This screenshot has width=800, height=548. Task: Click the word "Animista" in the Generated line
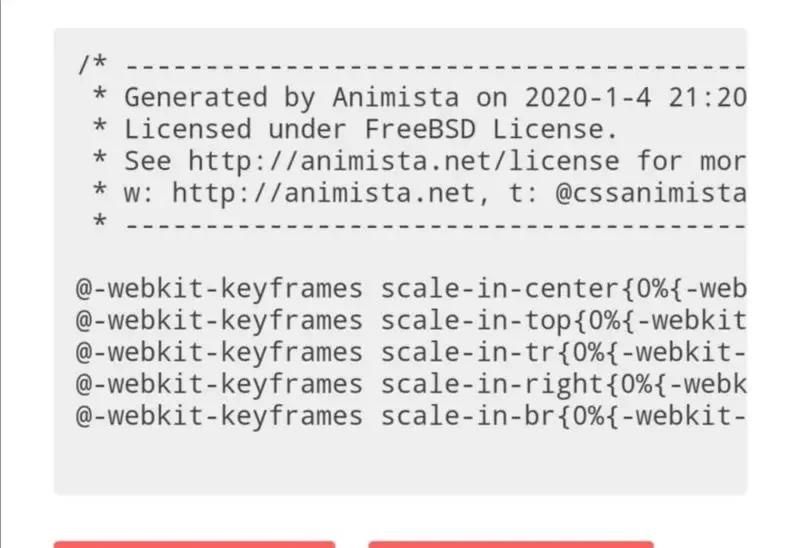coord(395,98)
